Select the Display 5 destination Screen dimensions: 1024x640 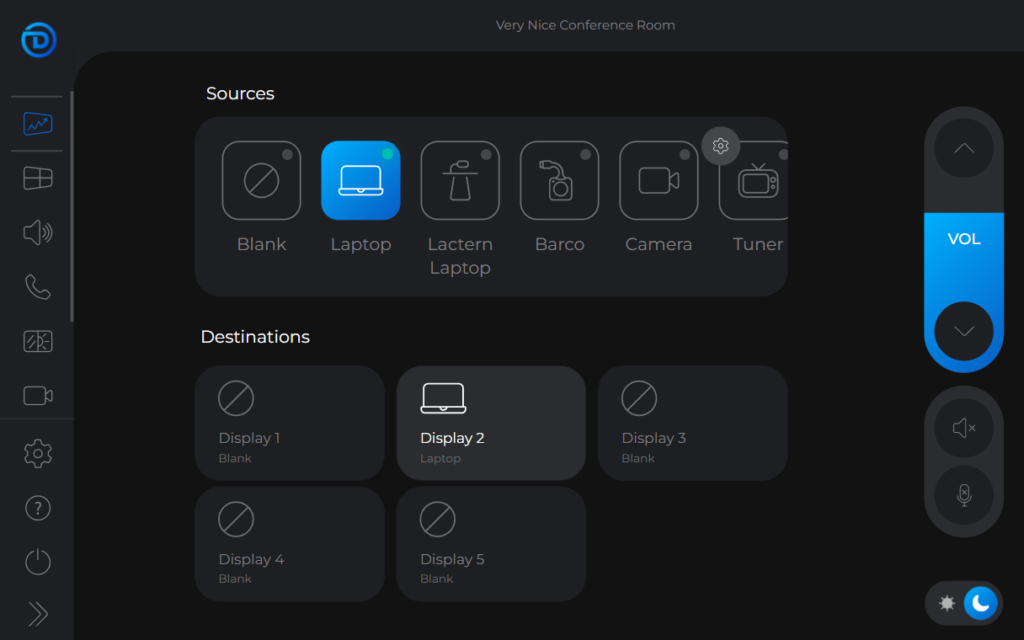491,544
